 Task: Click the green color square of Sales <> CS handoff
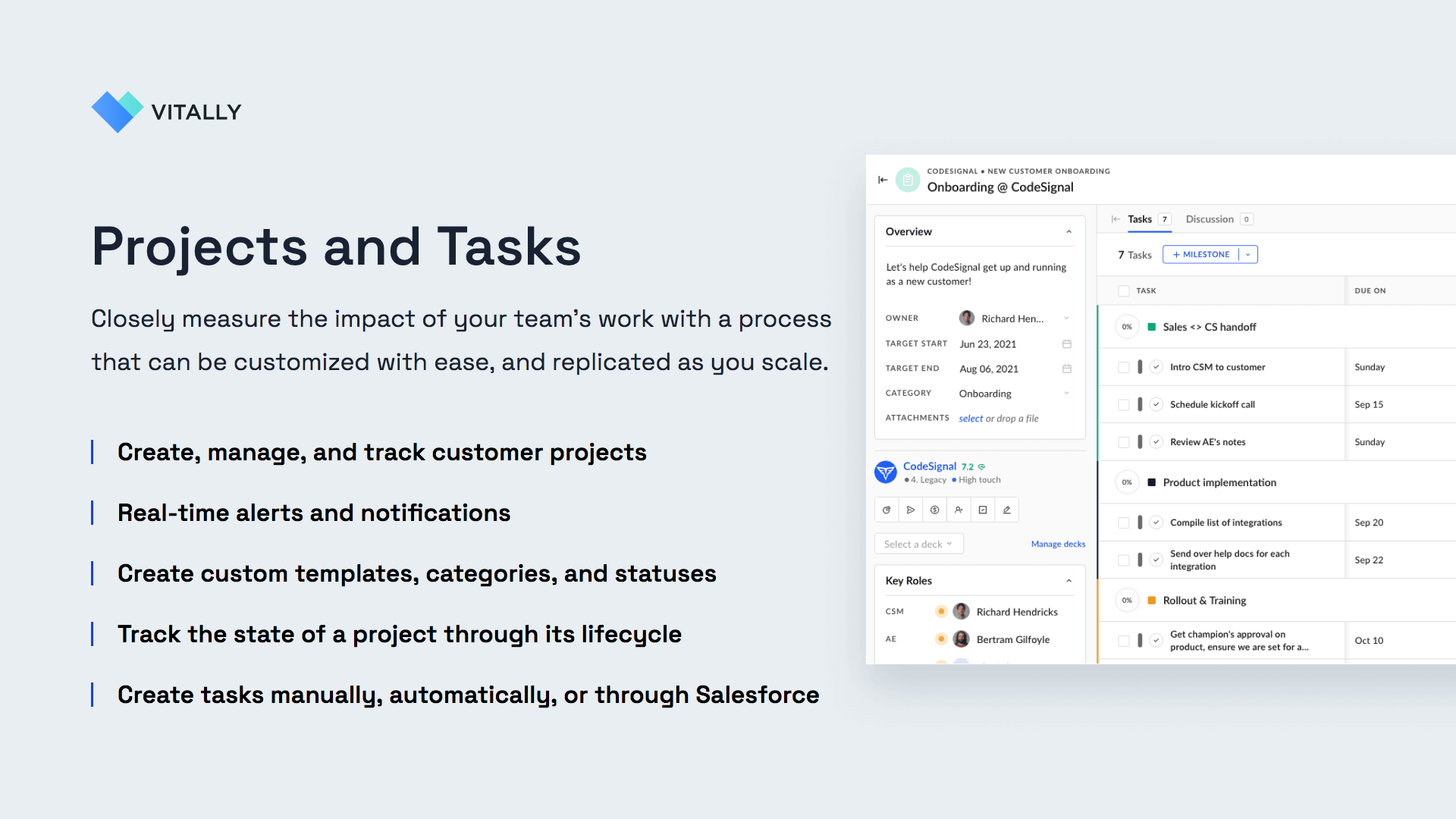(x=1152, y=327)
